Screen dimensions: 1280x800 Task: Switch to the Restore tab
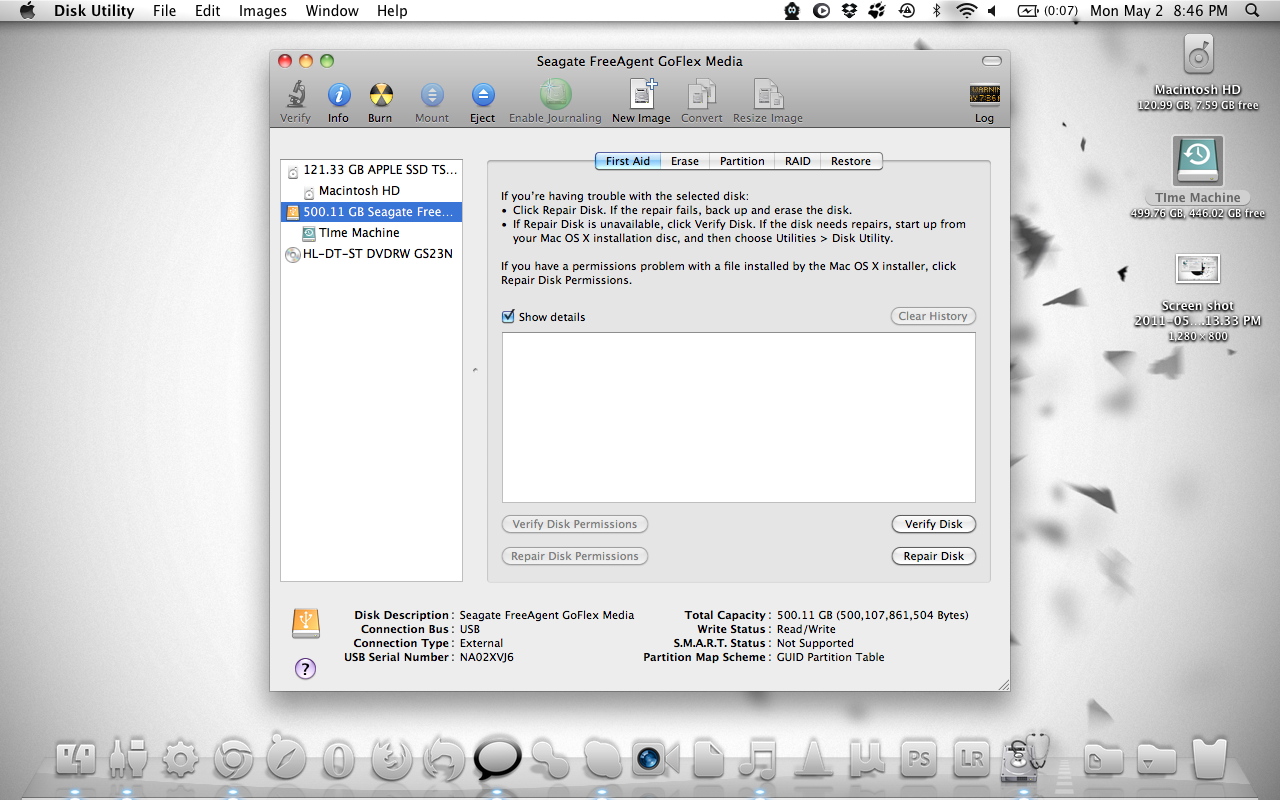pyautogui.click(x=851, y=161)
